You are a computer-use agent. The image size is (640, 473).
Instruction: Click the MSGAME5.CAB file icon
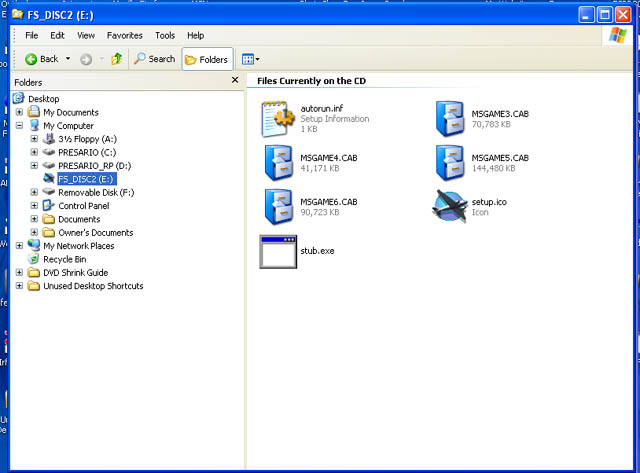(x=449, y=162)
